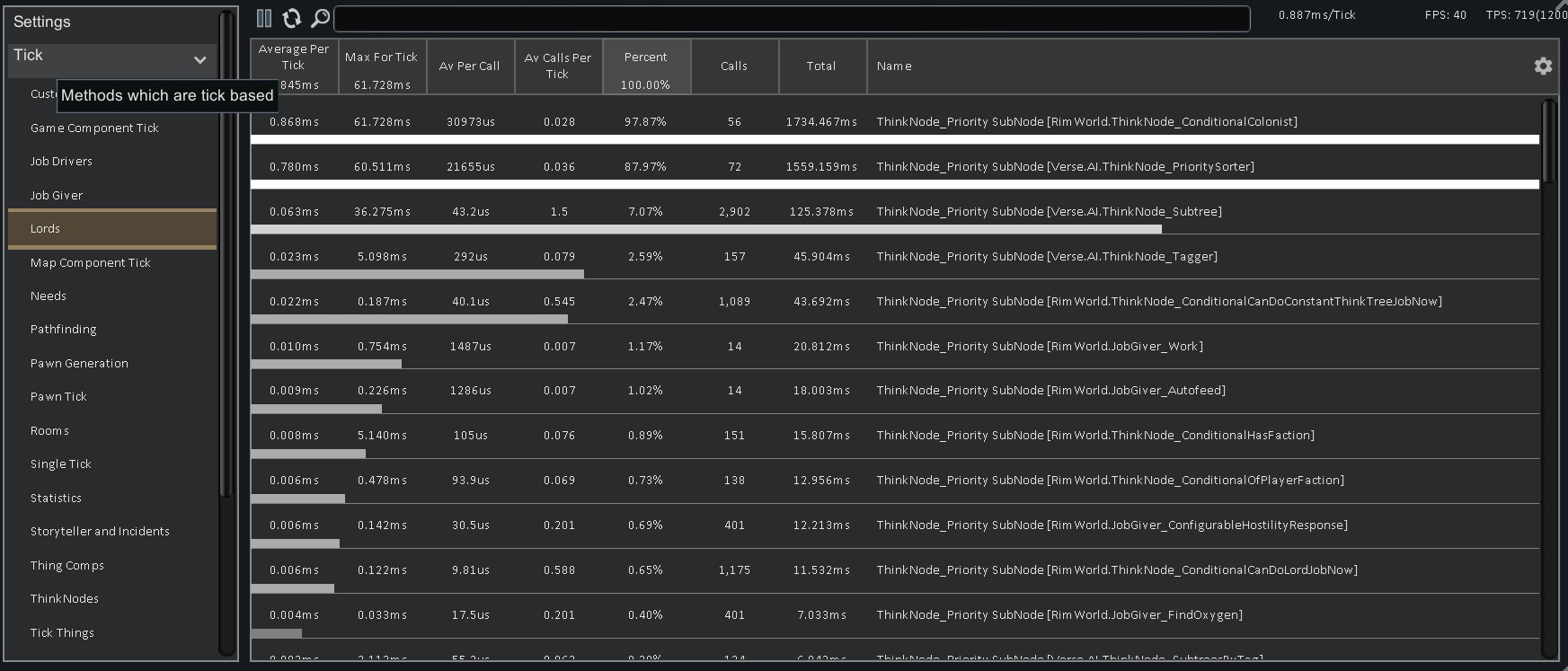Image resolution: width=1568 pixels, height=671 pixels.
Task: Select the ThinkNode_ConditionalCanDoConstantThinkTreeJobNow row
Action: pyautogui.click(x=895, y=302)
